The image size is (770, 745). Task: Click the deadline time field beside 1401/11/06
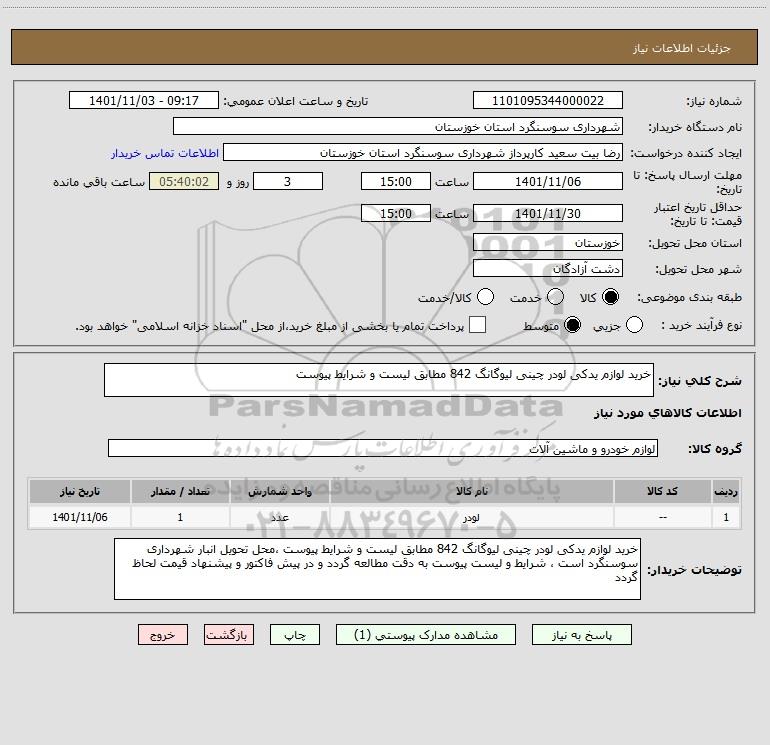[x=396, y=181]
